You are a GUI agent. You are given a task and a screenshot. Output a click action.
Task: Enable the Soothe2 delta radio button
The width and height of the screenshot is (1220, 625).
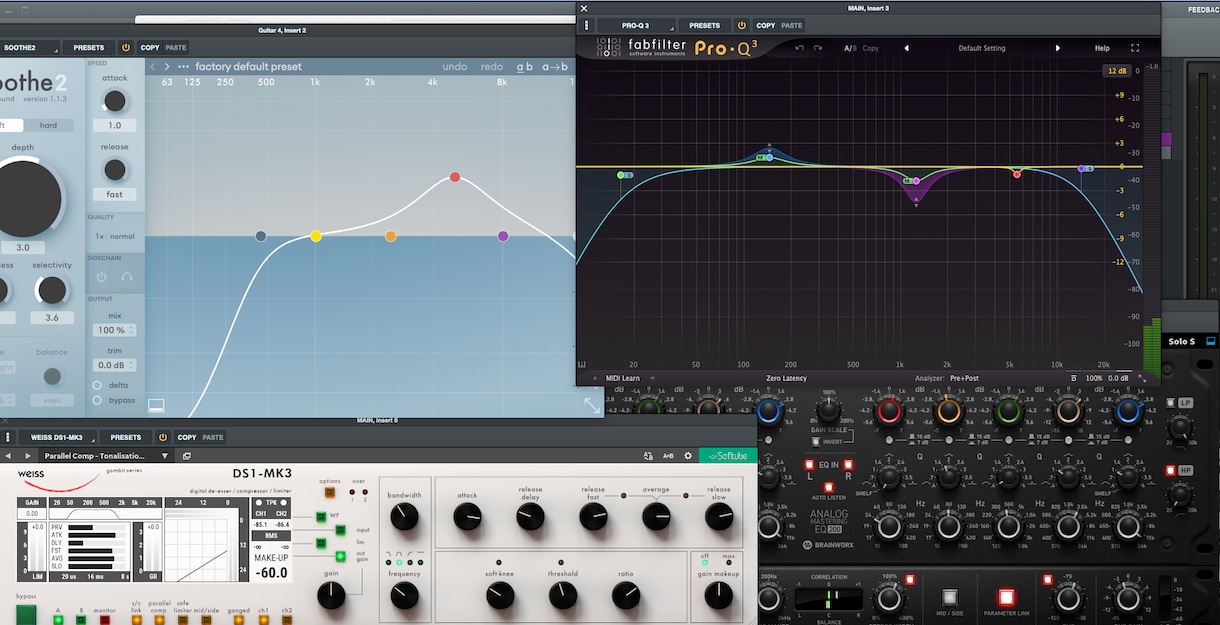[97, 385]
